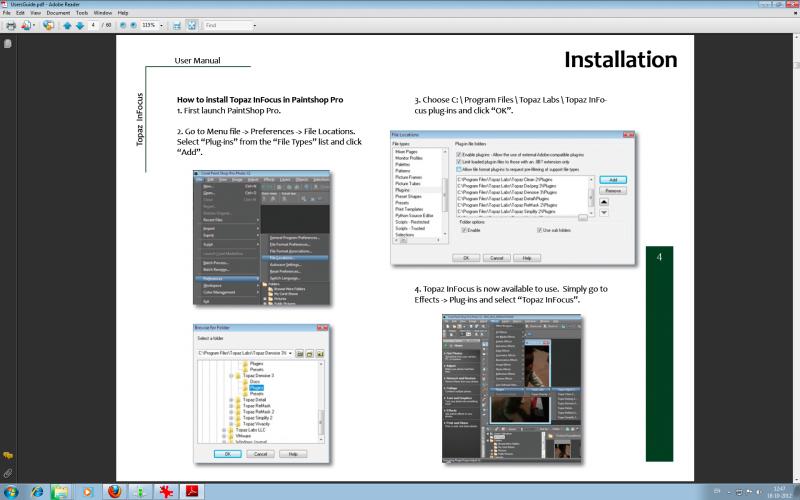Open the Window menu
800x500 pixels.
coord(103,13)
